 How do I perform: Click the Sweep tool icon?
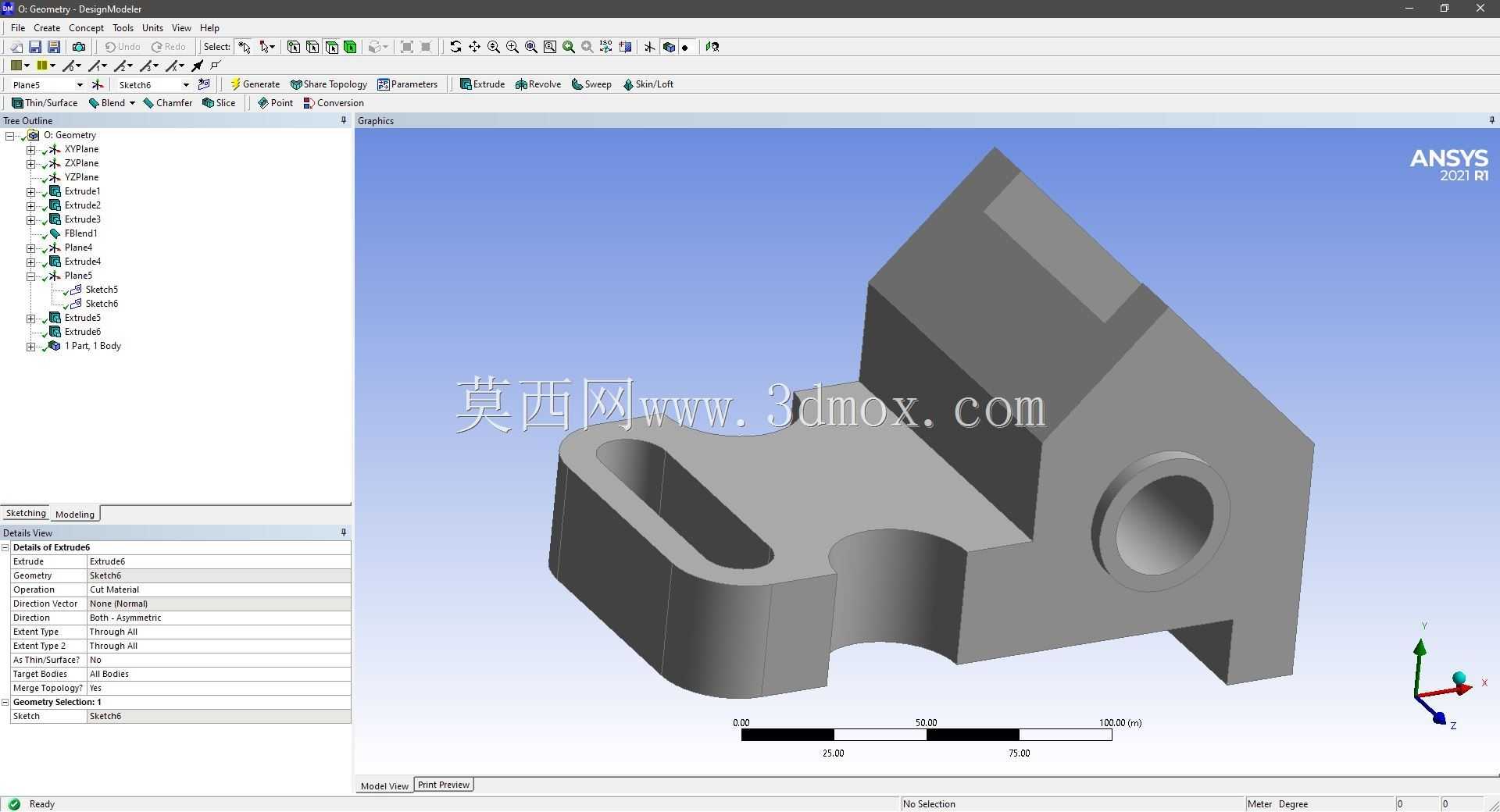tap(577, 84)
